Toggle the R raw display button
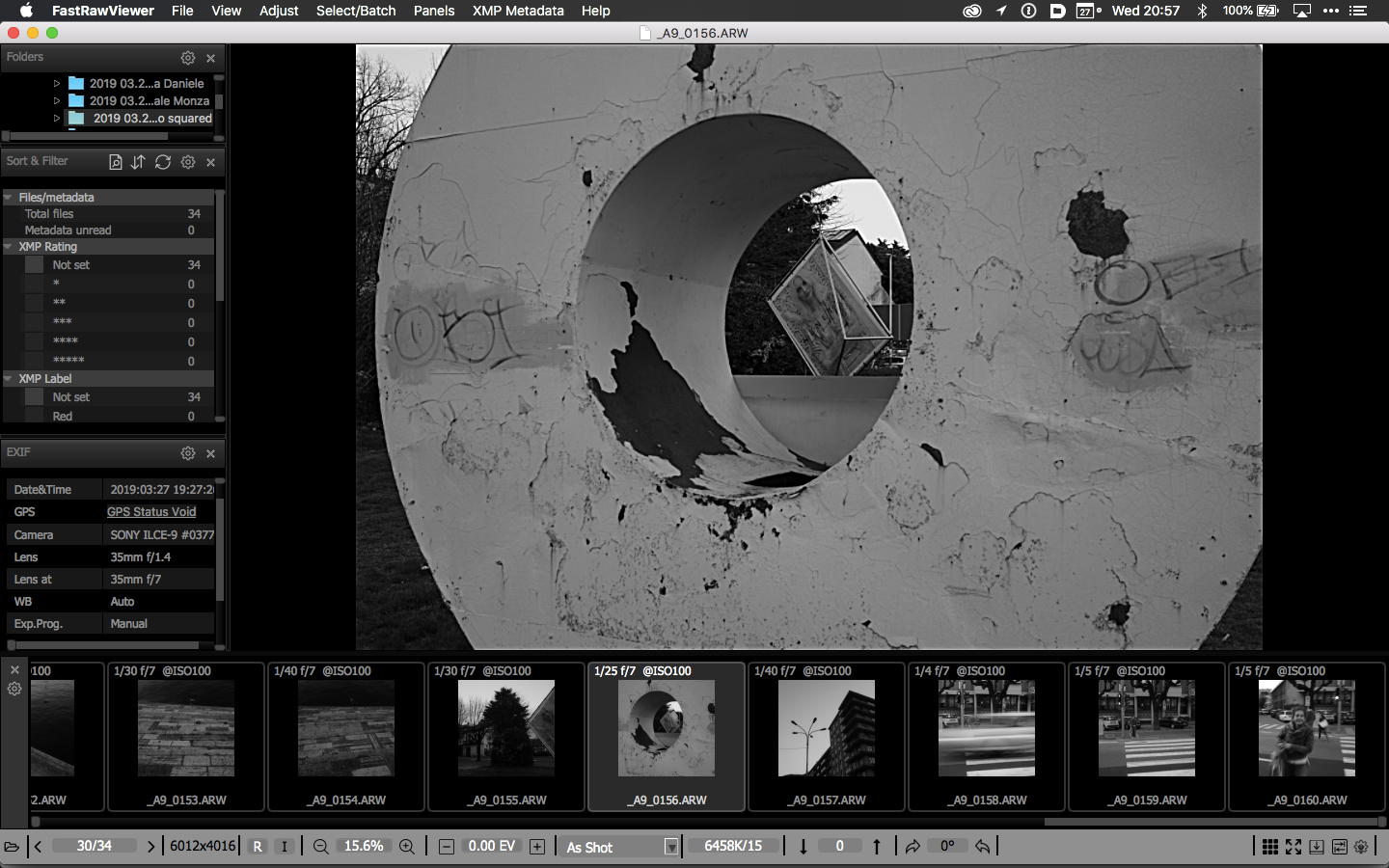 pyautogui.click(x=258, y=847)
